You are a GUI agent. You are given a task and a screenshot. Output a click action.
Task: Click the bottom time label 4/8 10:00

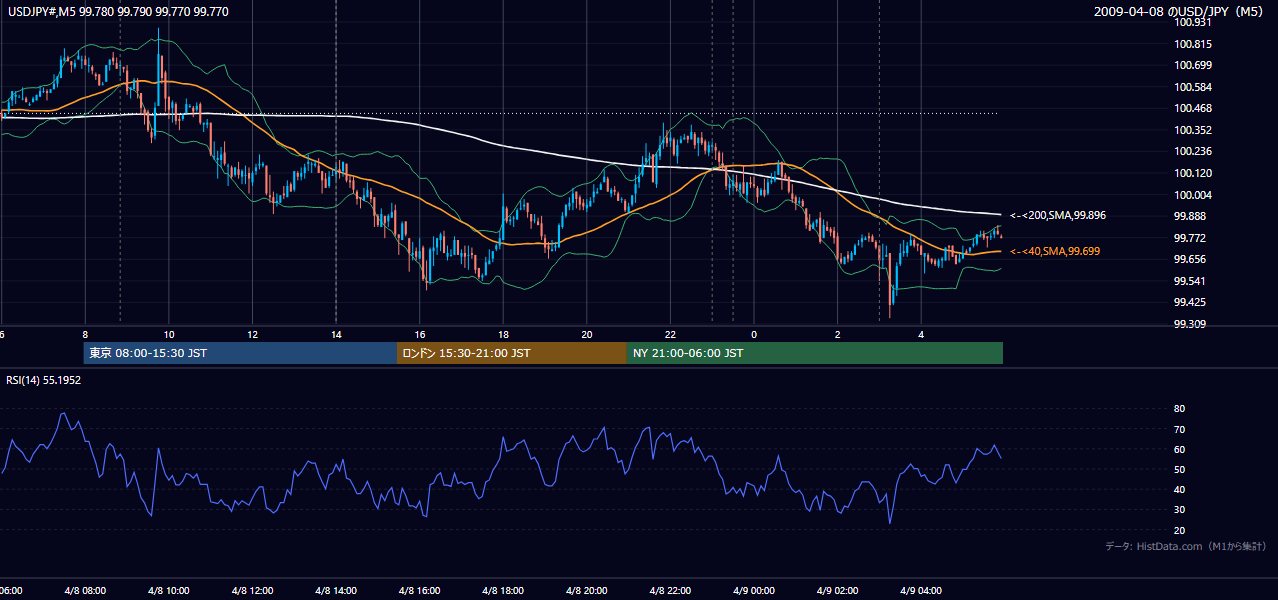[169, 591]
